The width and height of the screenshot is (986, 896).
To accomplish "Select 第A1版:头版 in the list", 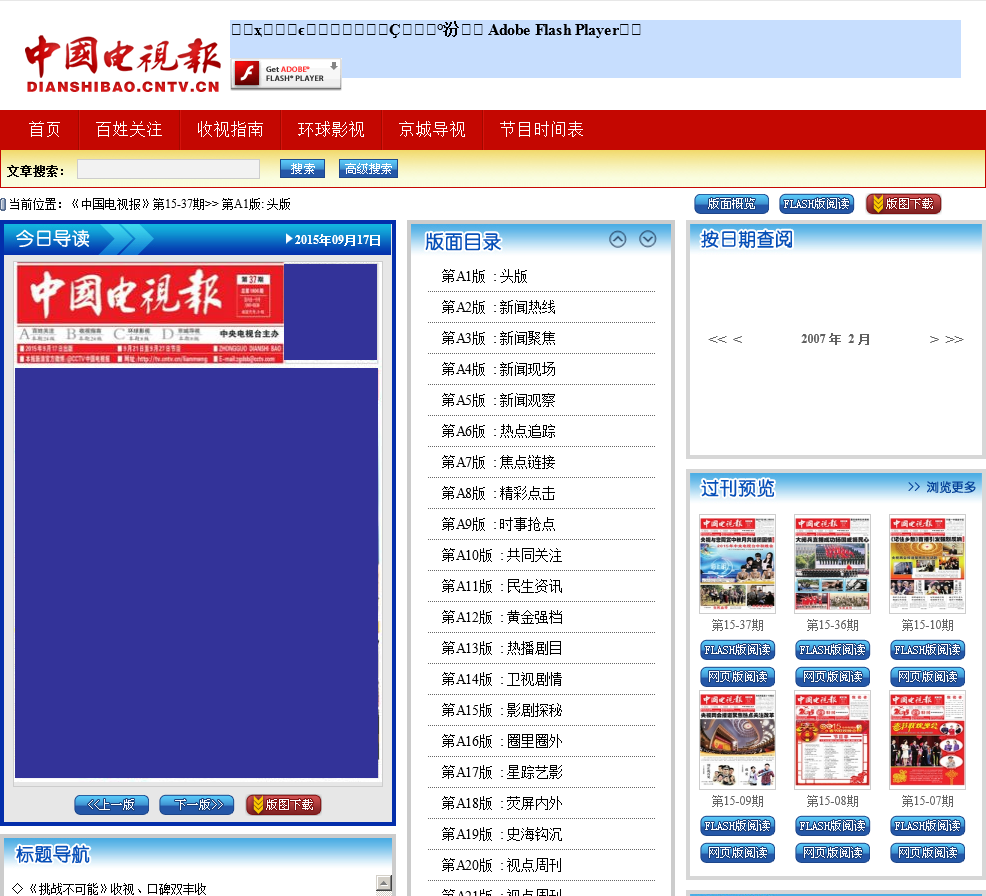I will [x=484, y=277].
